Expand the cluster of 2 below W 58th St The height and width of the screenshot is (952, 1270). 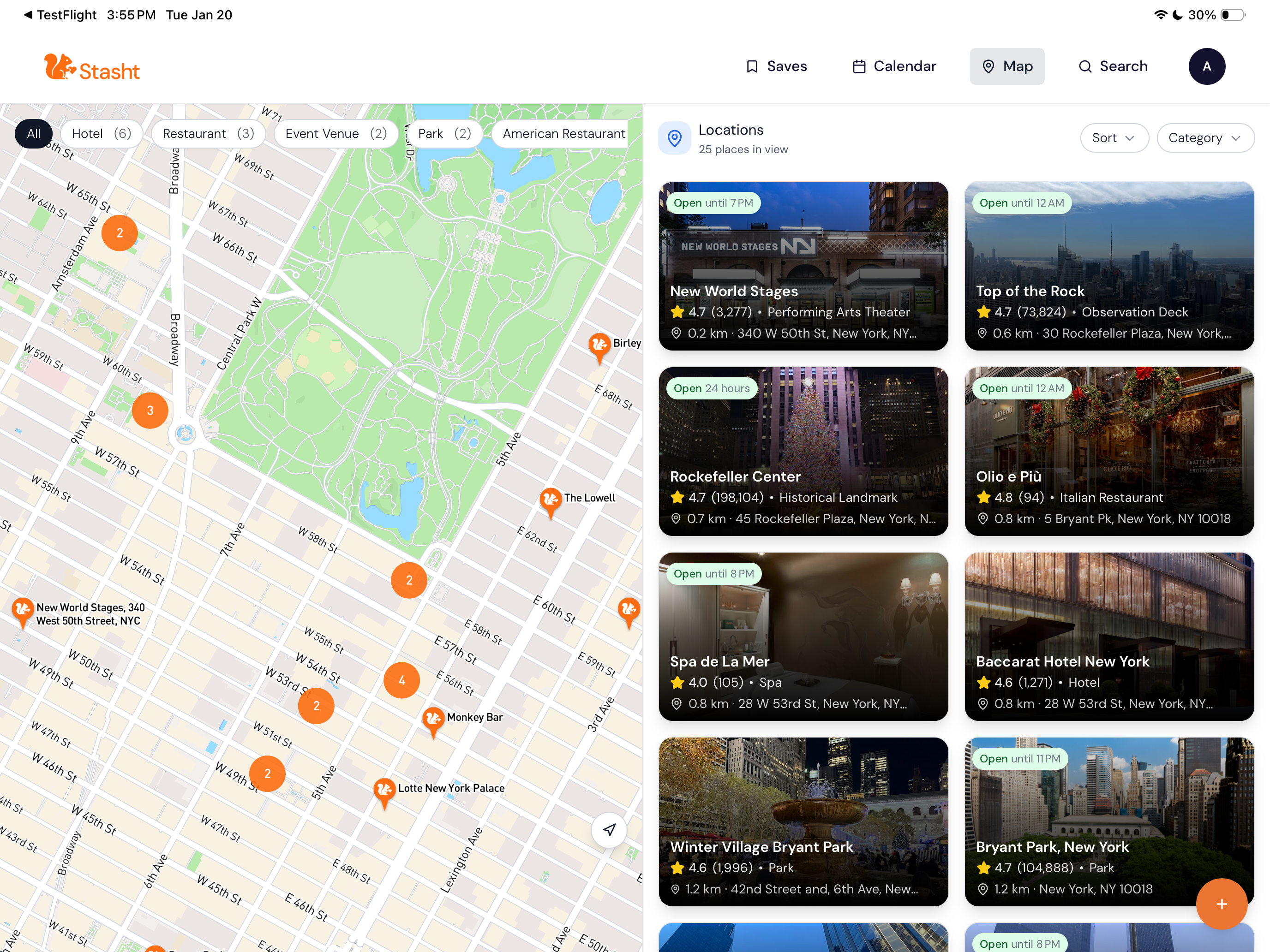tap(409, 580)
